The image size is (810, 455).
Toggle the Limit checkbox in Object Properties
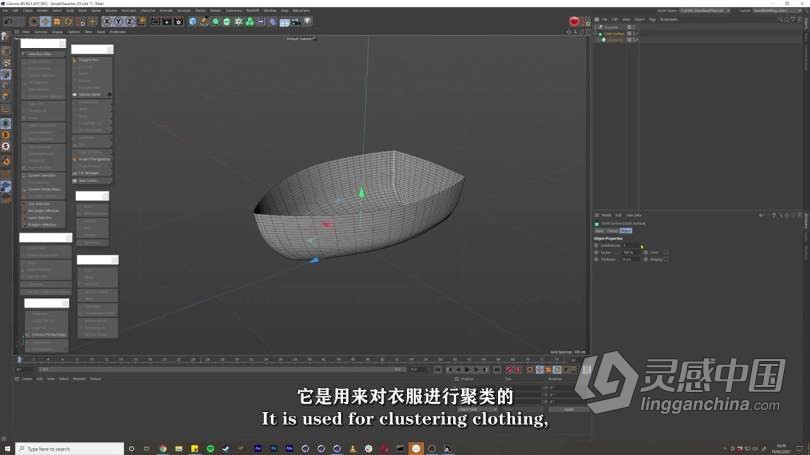coord(666,252)
